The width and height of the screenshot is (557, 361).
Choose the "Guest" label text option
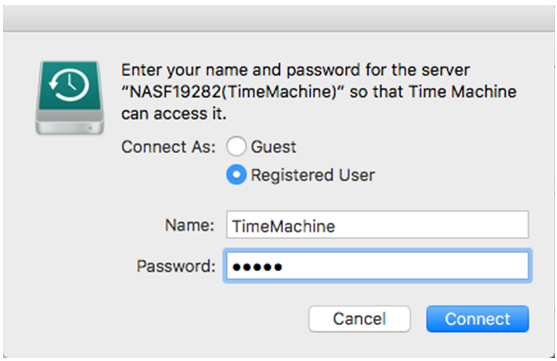point(274,147)
